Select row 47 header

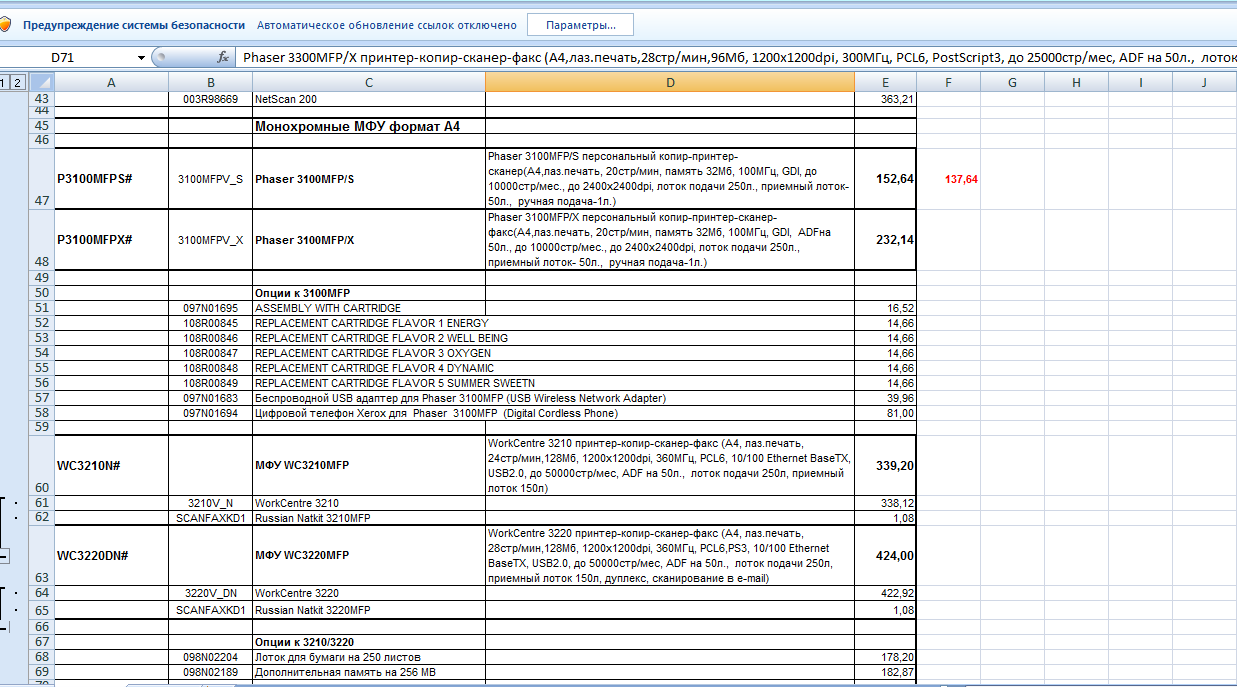tap(41, 179)
